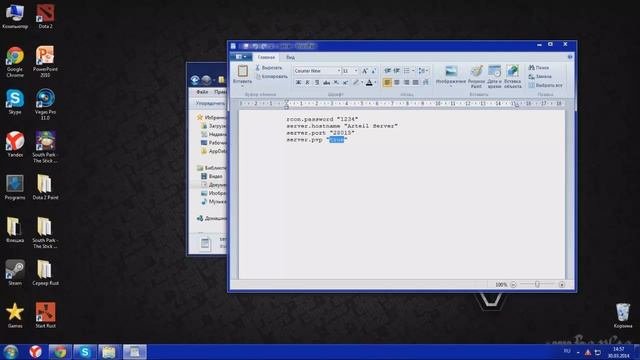Click the rcon.password line in document
The height and width of the screenshot is (360, 640).
(x=322, y=119)
